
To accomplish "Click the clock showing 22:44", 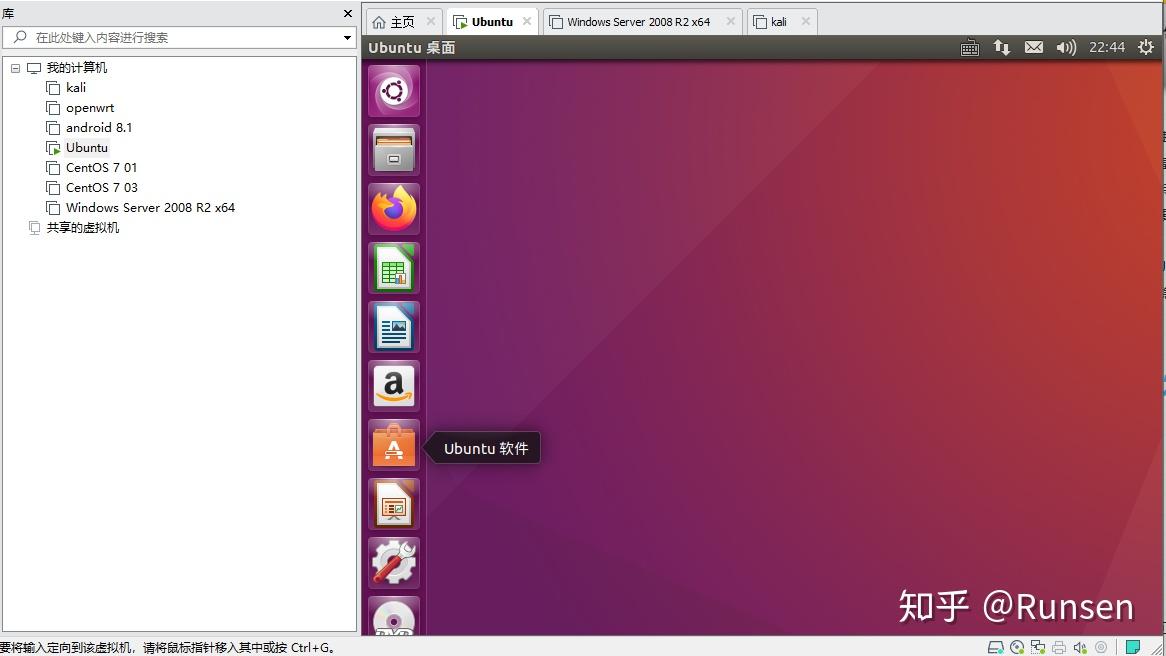I will point(1107,47).
